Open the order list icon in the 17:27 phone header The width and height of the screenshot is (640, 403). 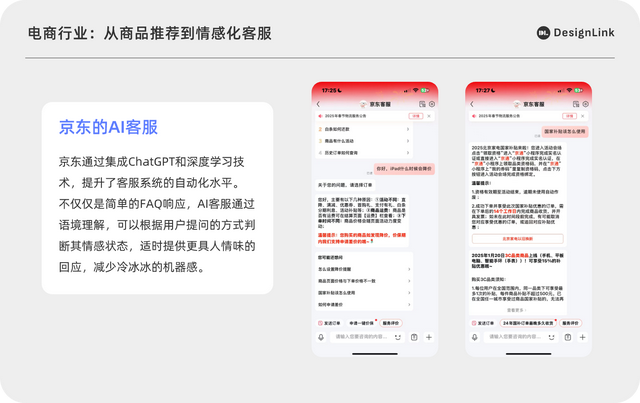pyautogui.click(x=576, y=104)
